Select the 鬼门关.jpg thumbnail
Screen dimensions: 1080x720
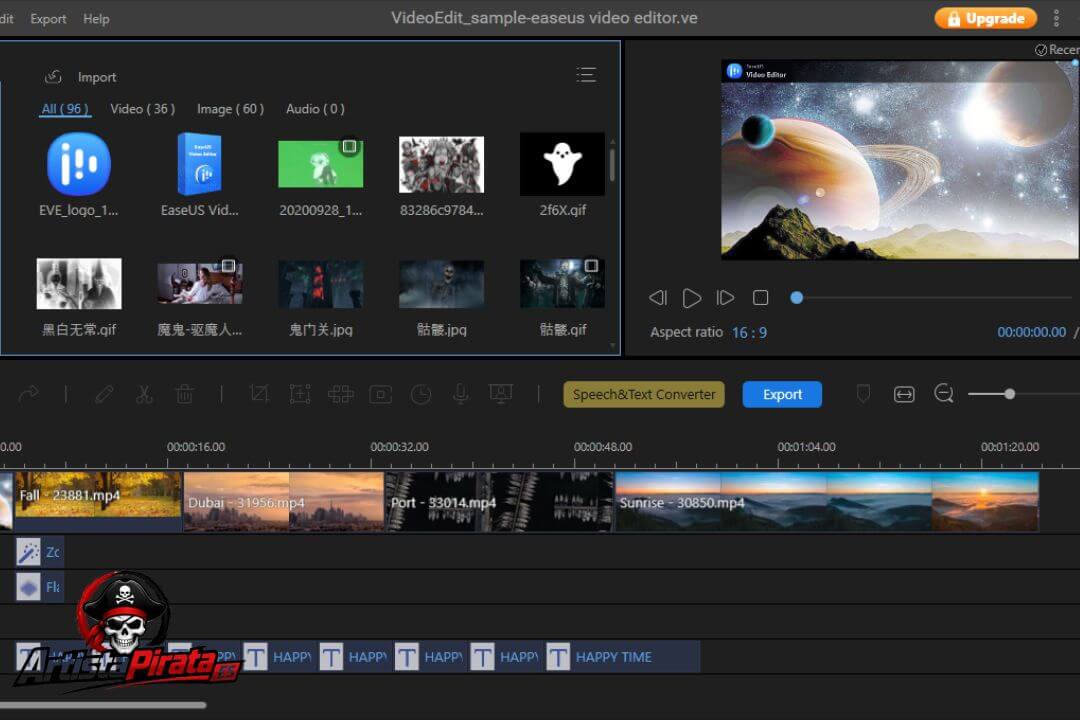coord(320,283)
